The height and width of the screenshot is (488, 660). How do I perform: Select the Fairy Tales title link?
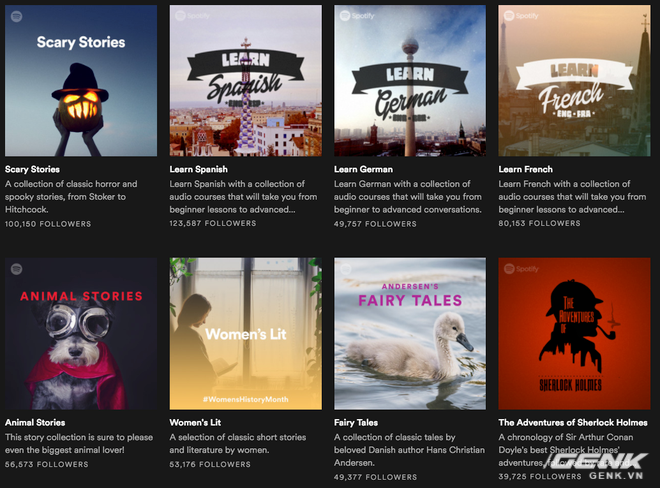point(356,422)
